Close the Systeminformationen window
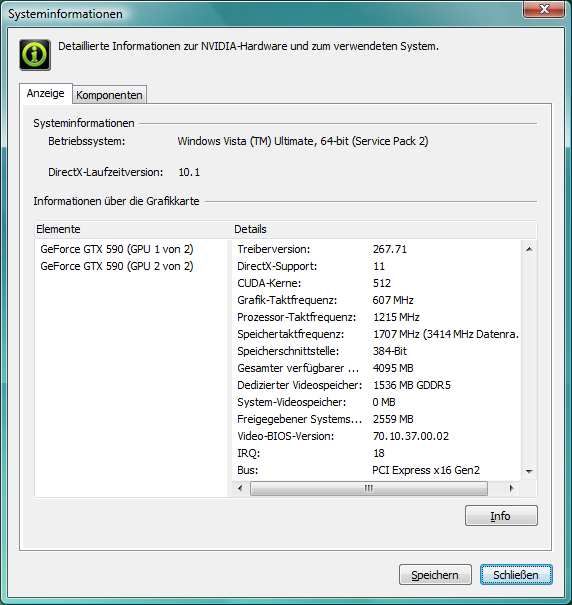This screenshot has height=605, width=572. pyautogui.click(x=543, y=9)
